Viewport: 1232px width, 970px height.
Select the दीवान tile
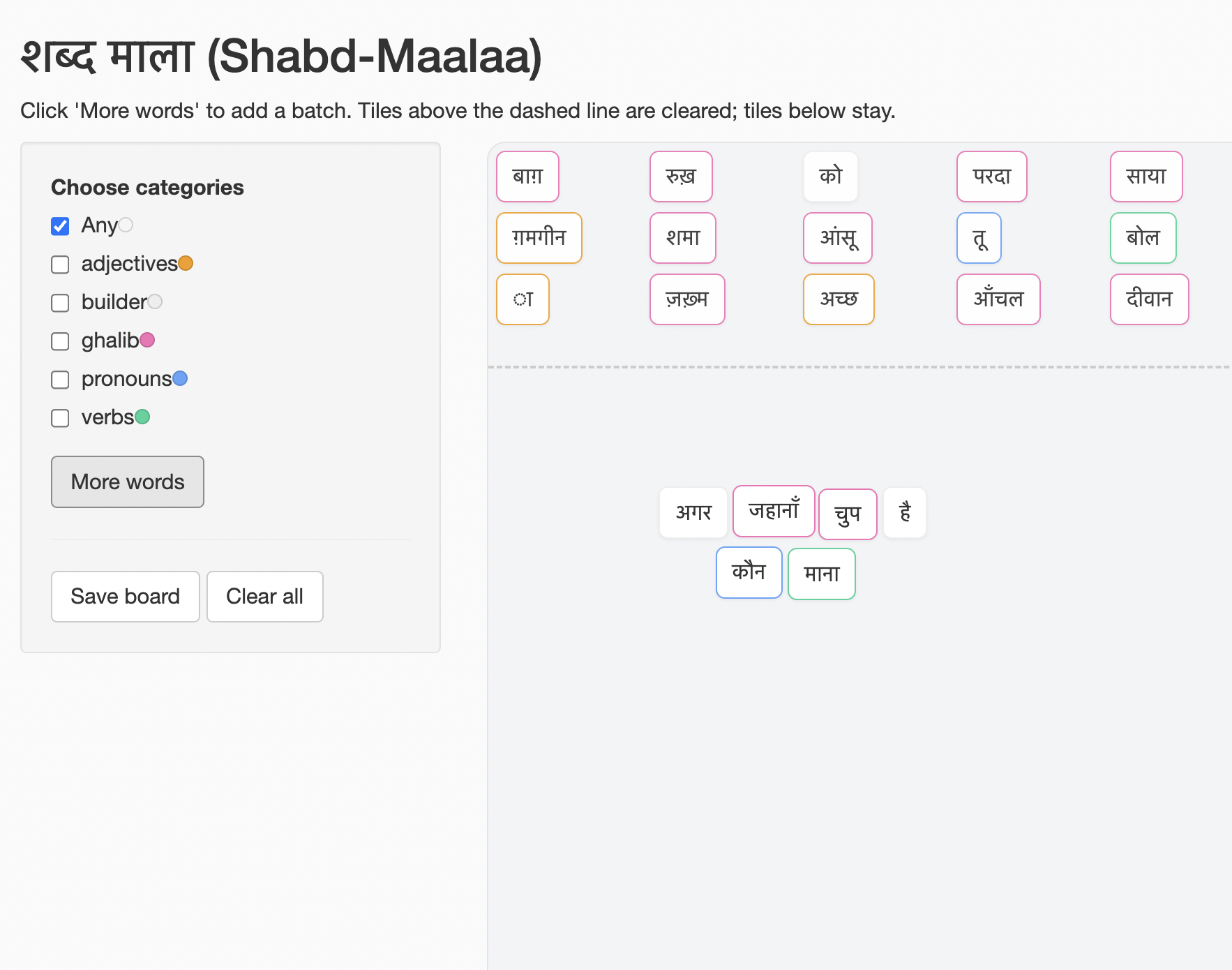(x=1149, y=299)
